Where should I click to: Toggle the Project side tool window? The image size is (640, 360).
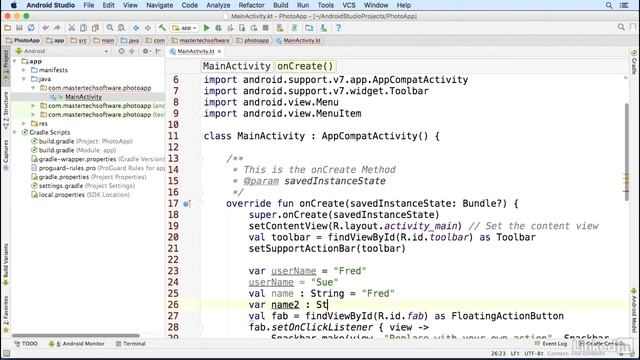click(6, 66)
